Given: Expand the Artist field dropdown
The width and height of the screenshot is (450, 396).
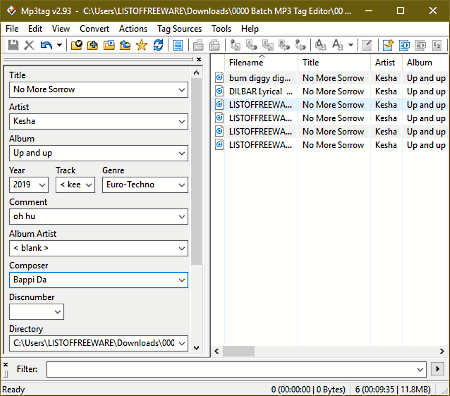Looking at the screenshot, I should 182,121.
